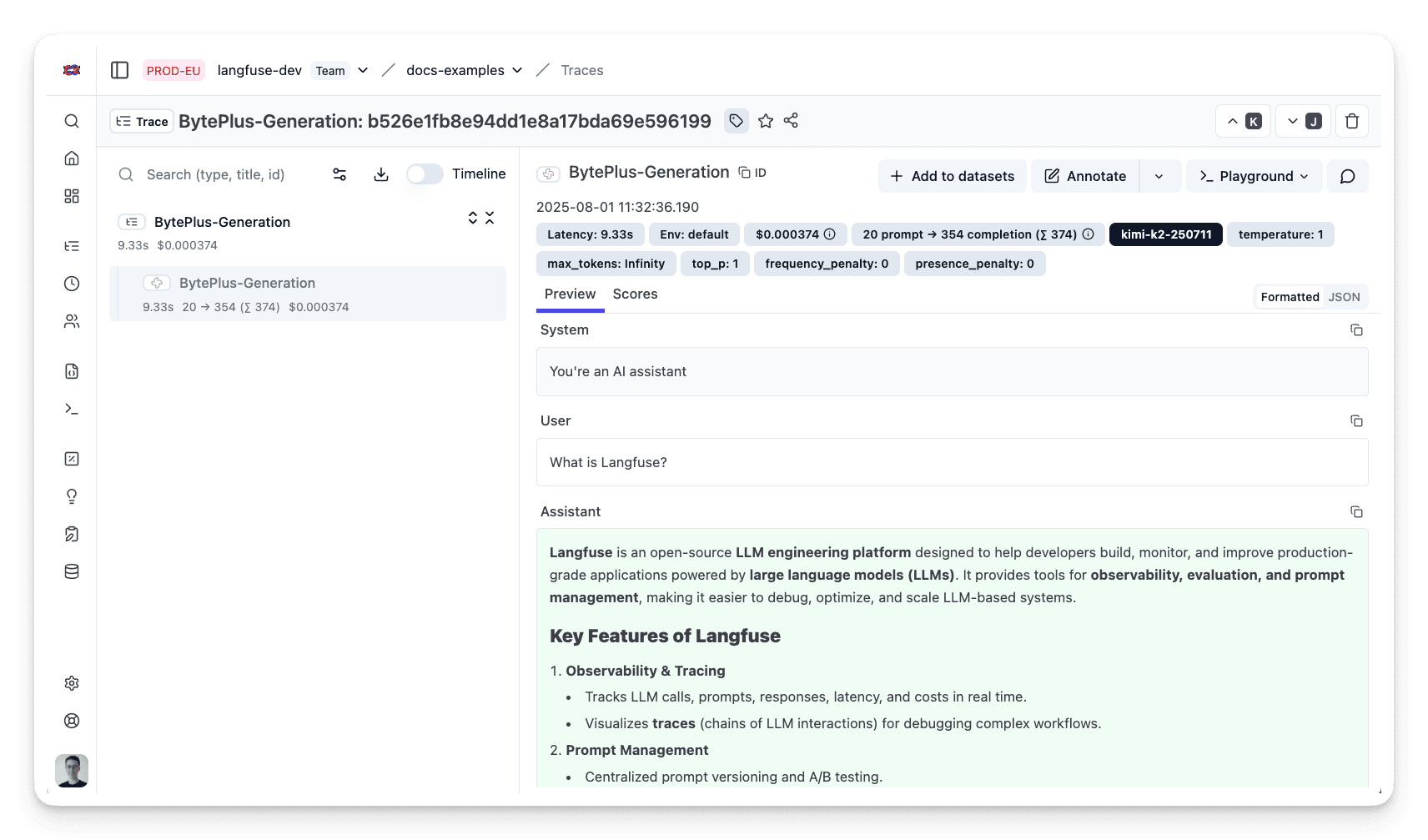Download trace using the download icon
This screenshot has width=1428, height=840.
pyautogui.click(x=381, y=174)
